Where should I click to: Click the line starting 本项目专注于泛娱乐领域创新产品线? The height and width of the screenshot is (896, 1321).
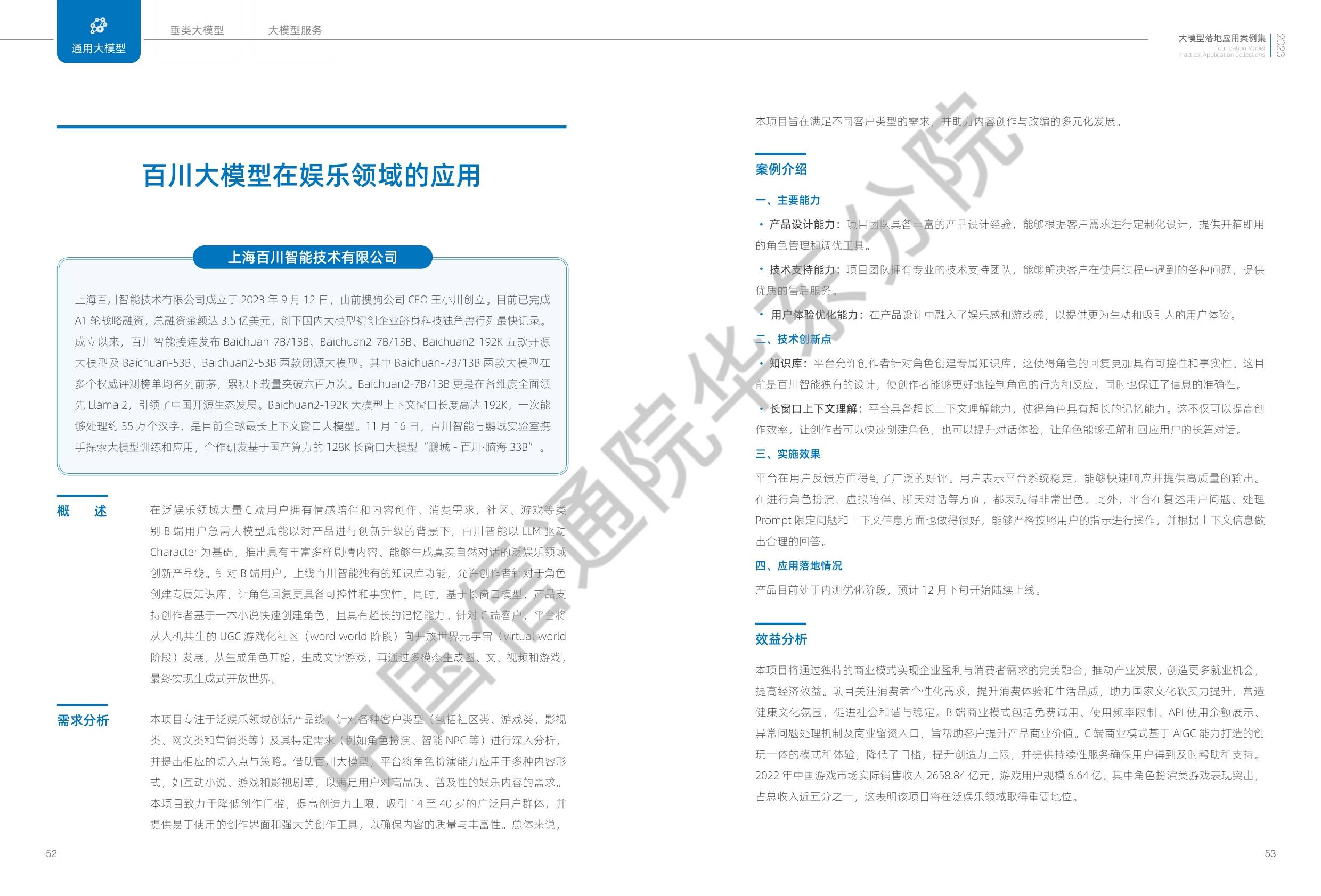coord(358,719)
